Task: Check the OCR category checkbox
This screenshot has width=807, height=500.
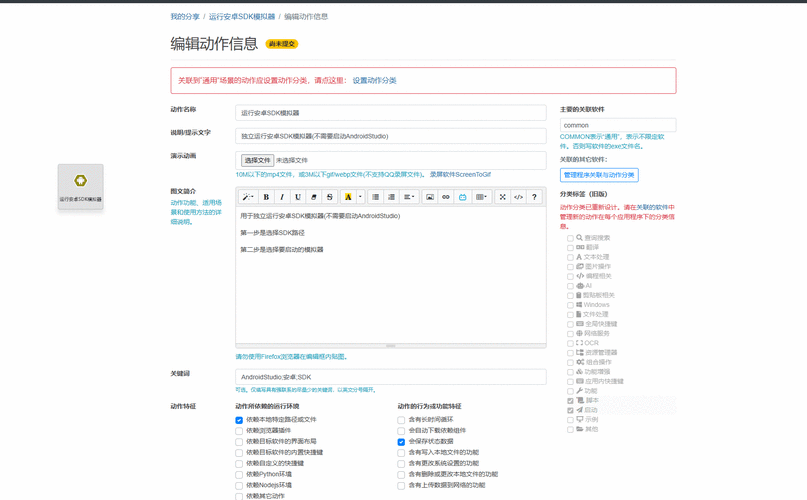Action: click(570, 343)
